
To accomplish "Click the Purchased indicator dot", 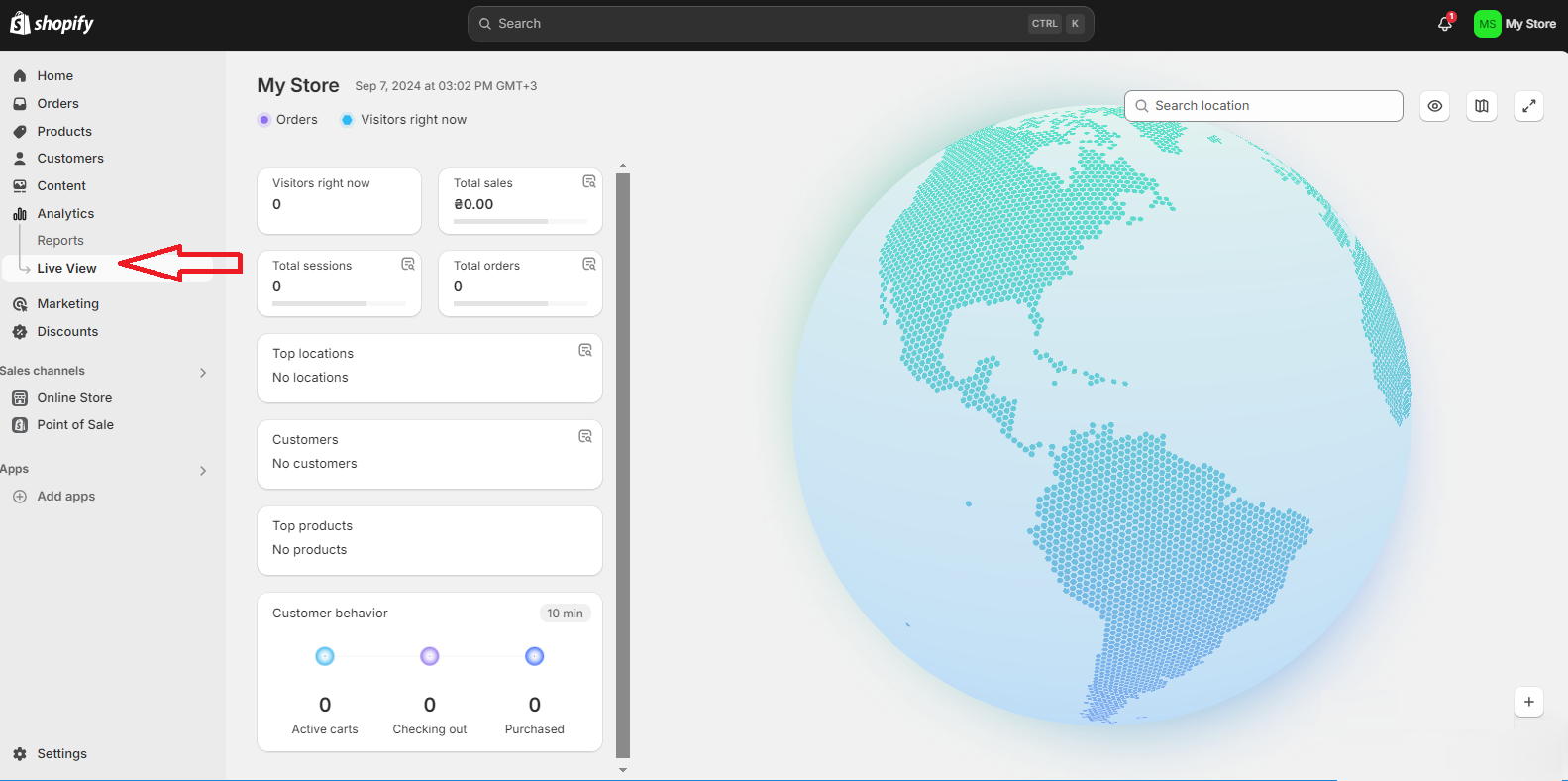I will tap(535, 656).
